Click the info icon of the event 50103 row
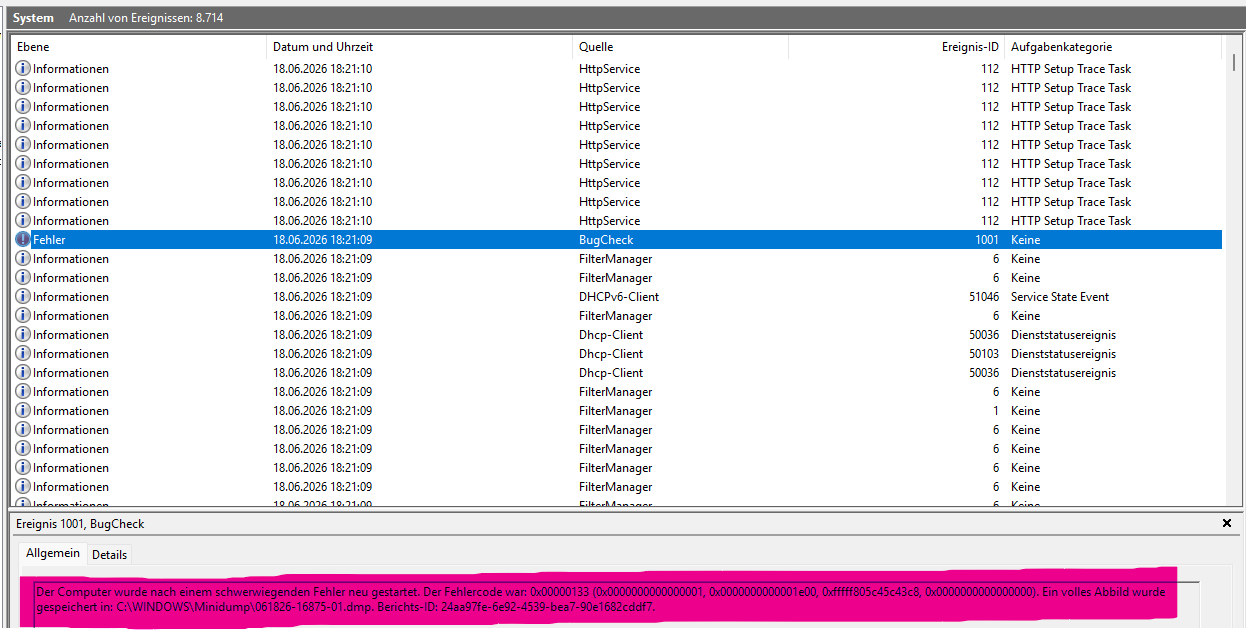Screen dimensions: 1246x631 pos(23,354)
